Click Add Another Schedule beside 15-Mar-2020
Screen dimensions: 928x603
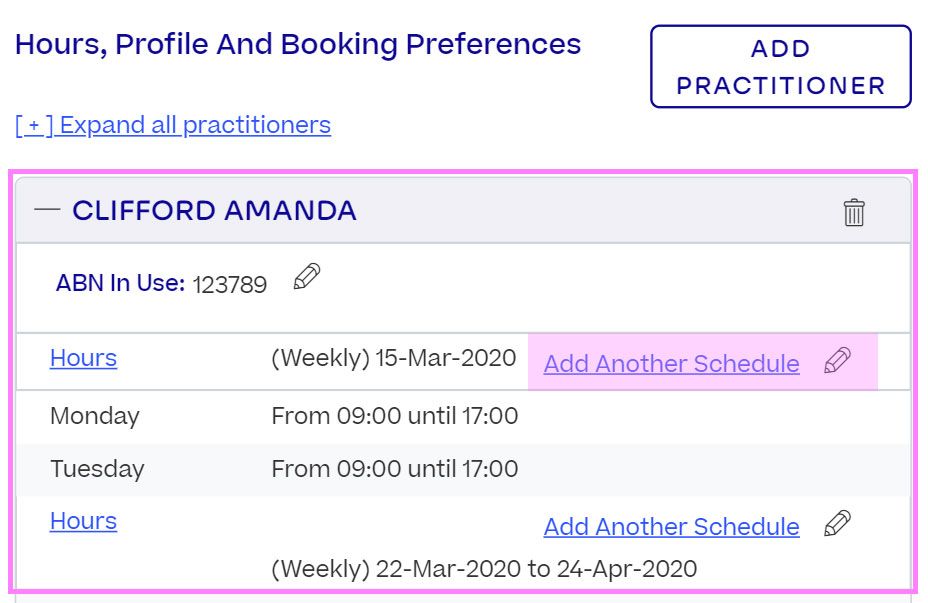671,363
